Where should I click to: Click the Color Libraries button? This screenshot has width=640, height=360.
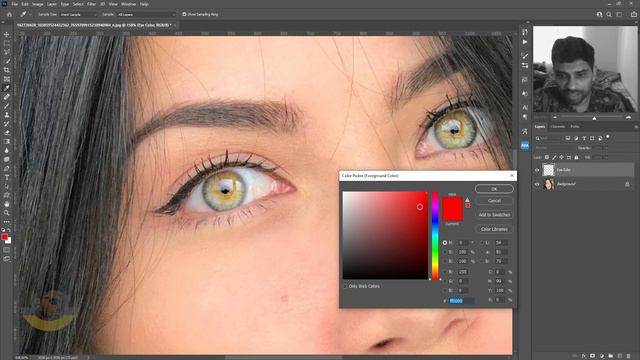coord(494,229)
